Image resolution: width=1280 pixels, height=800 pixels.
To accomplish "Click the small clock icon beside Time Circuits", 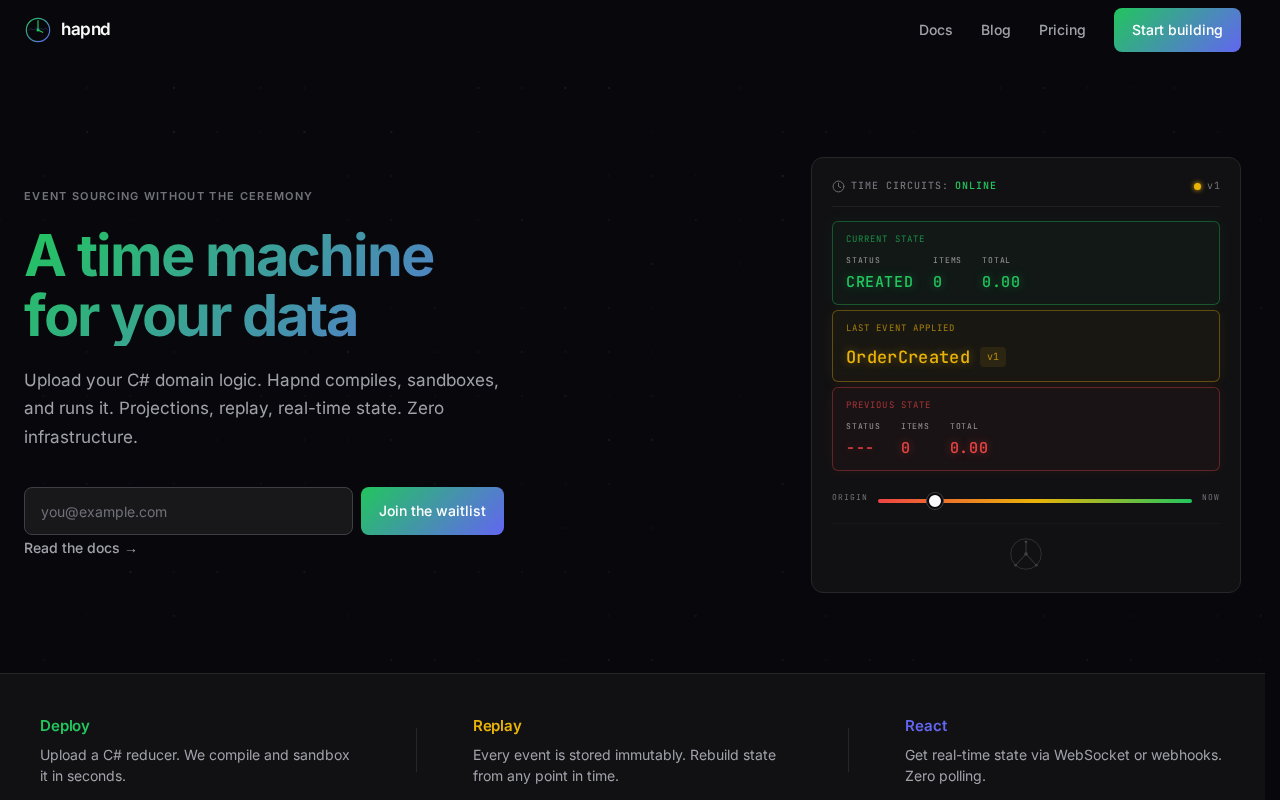I will 838,186.
